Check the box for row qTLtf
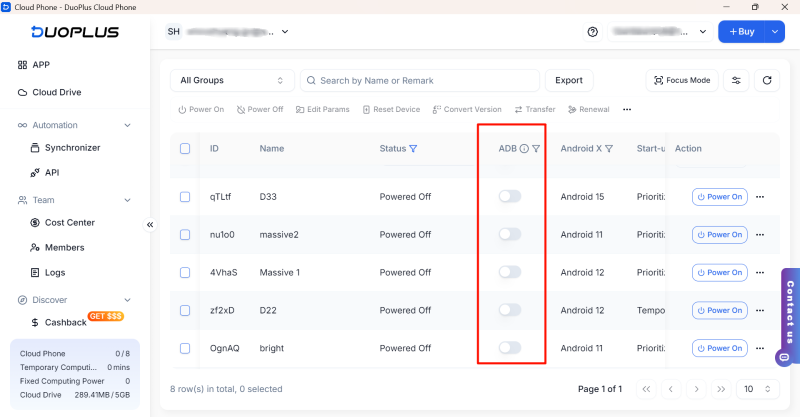The height and width of the screenshot is (417, 800). pos(185,197)
